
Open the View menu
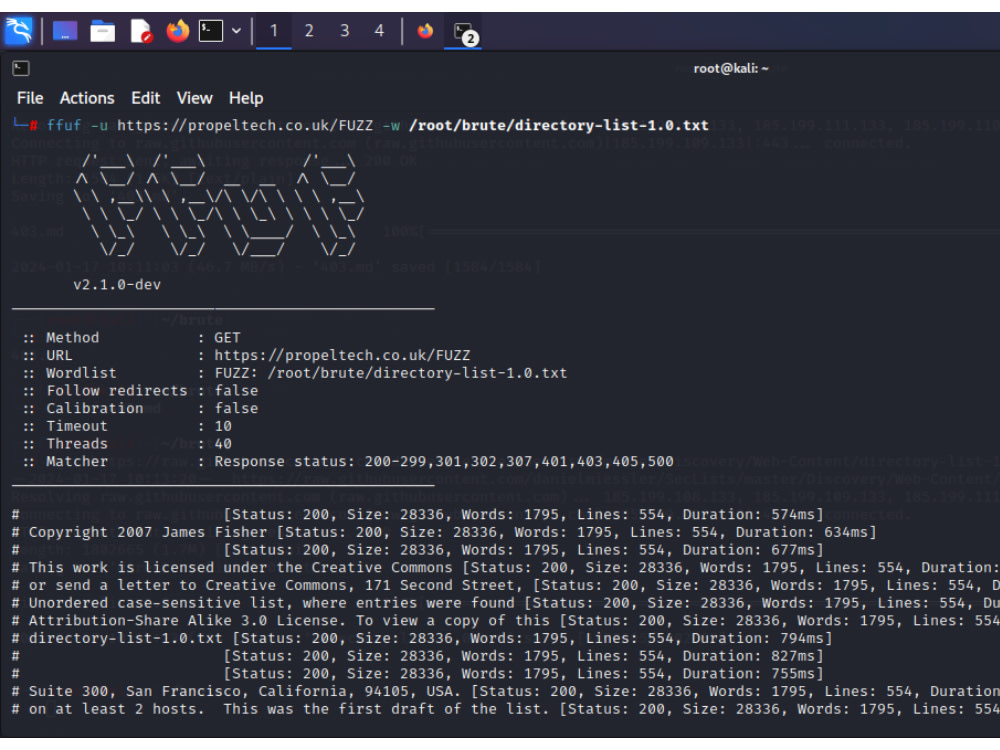194,98
